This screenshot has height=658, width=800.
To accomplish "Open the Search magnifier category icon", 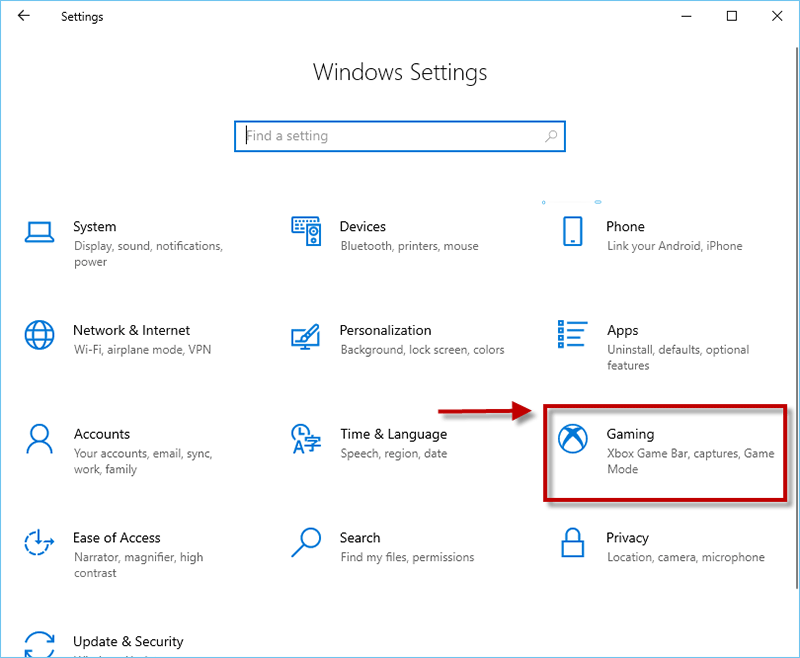I will (306, 542).
